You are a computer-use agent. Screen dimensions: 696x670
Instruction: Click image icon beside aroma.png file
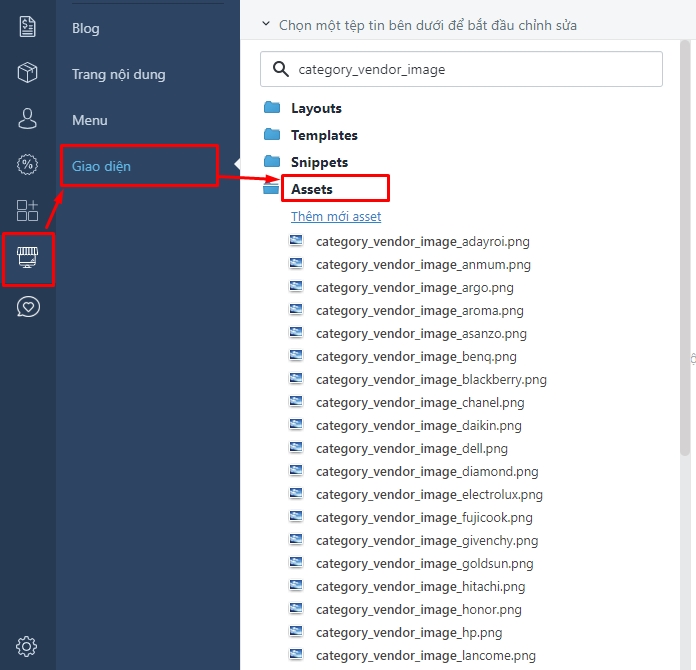(296, 309)
